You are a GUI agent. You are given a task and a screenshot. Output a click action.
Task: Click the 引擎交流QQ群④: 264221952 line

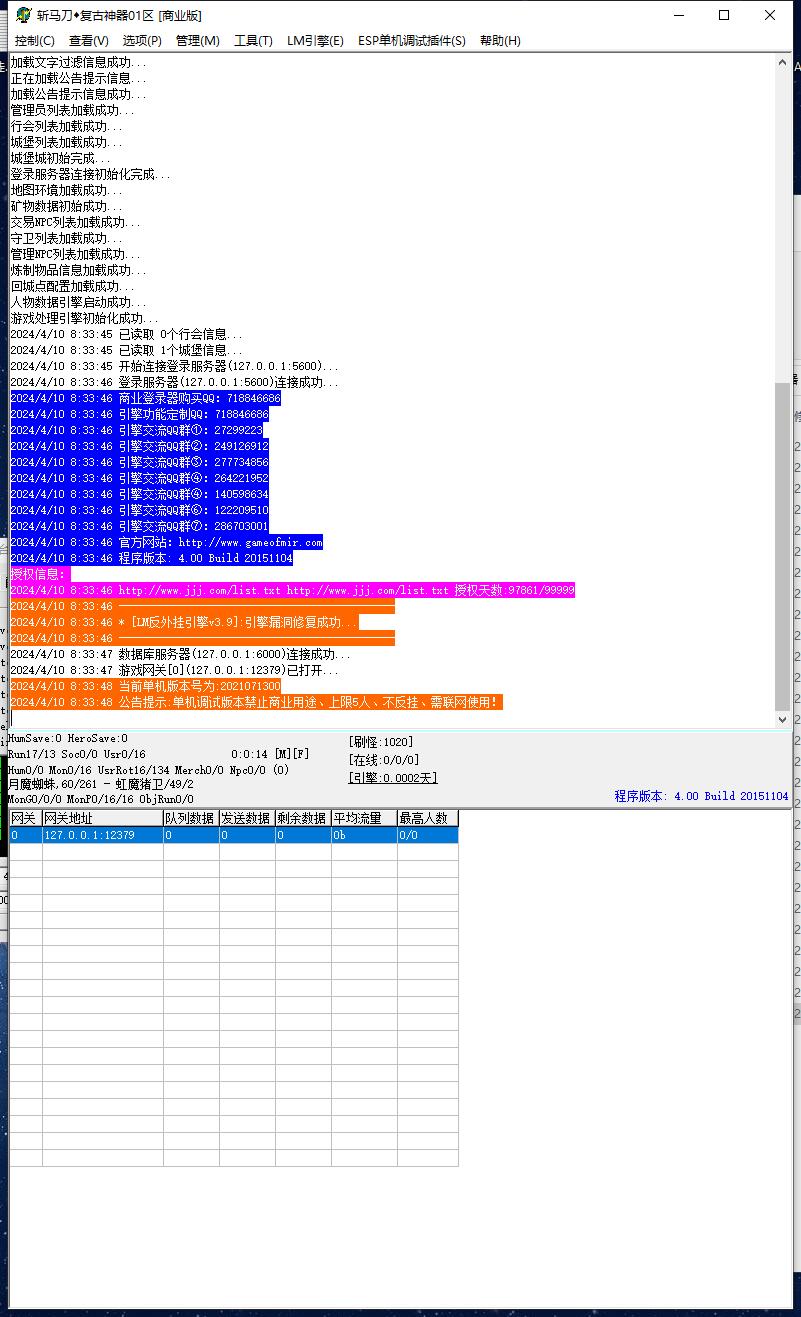140,478
